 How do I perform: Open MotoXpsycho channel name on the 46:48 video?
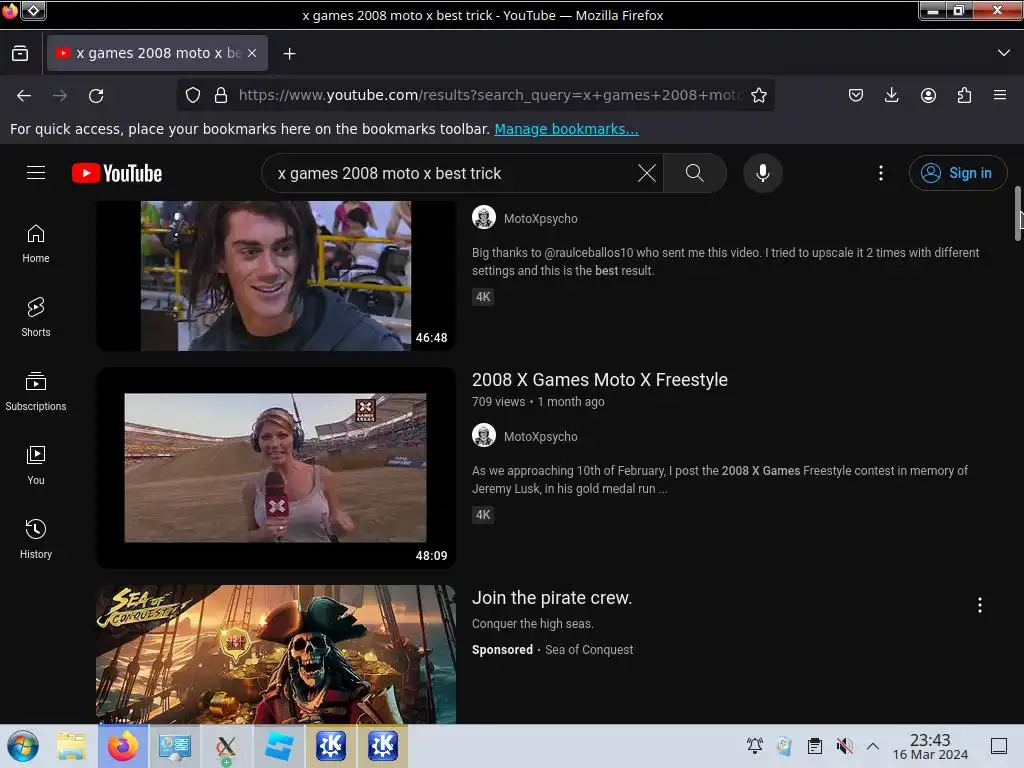point(541,218)
